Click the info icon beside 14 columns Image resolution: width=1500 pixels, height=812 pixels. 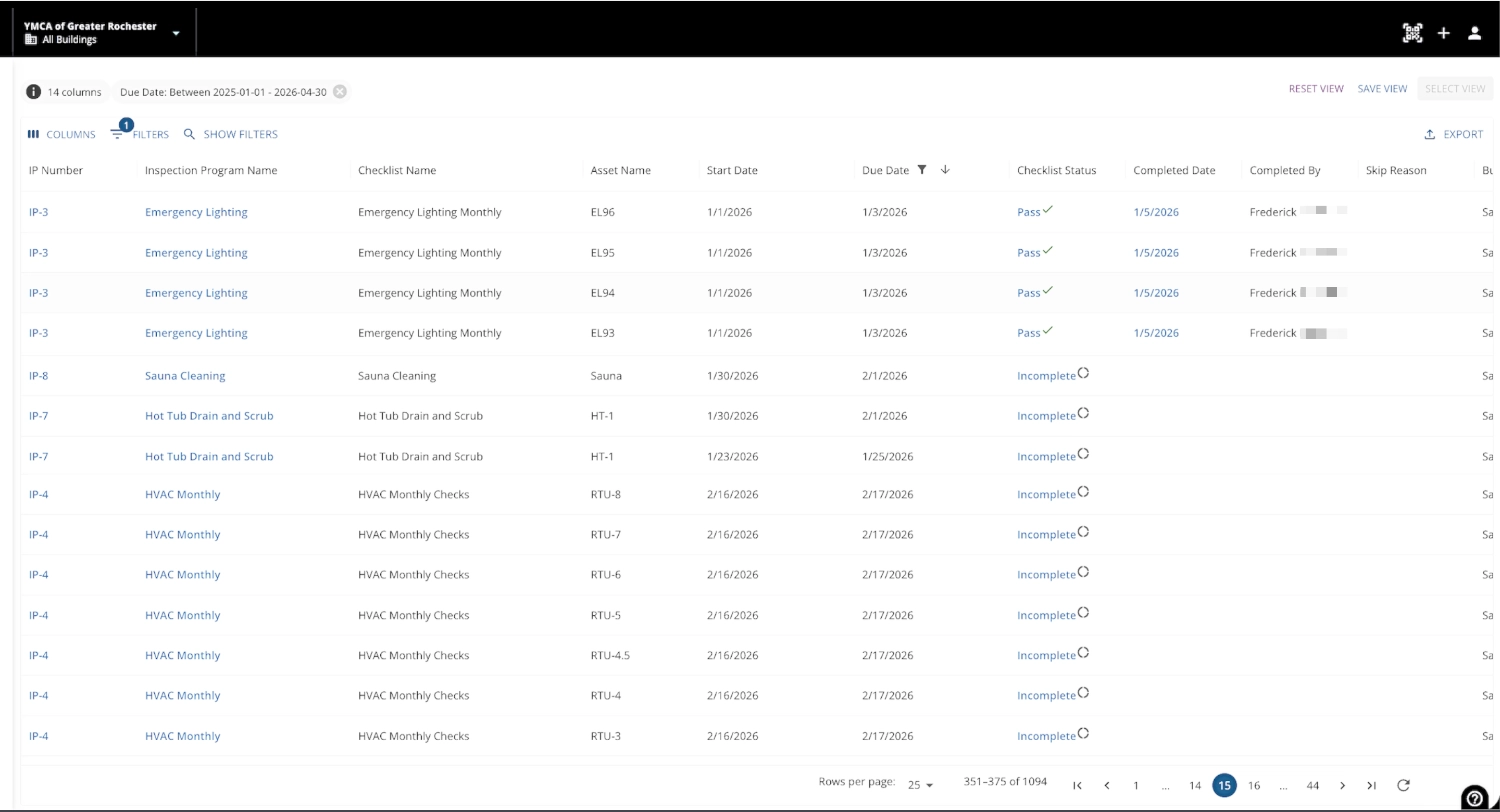tap(33, 92)
